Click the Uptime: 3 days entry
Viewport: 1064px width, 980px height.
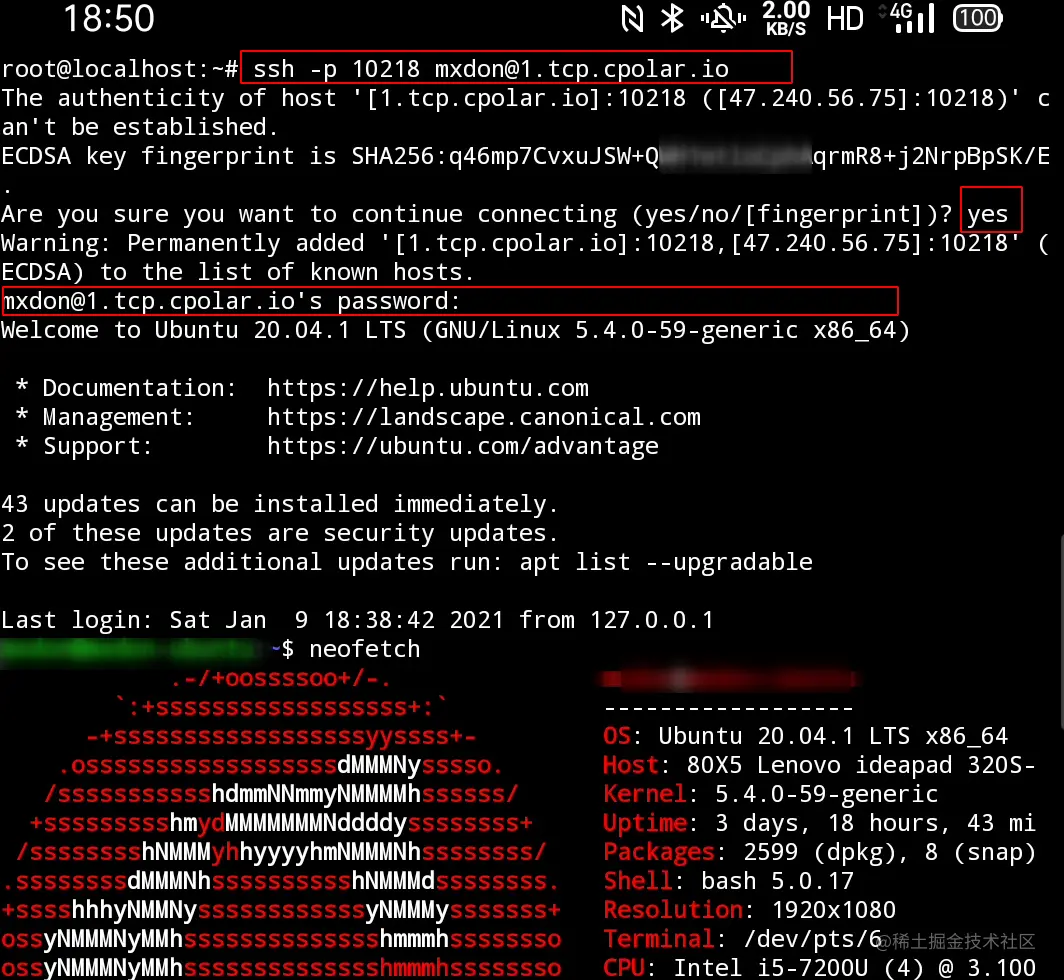click(x=819, y=823)
